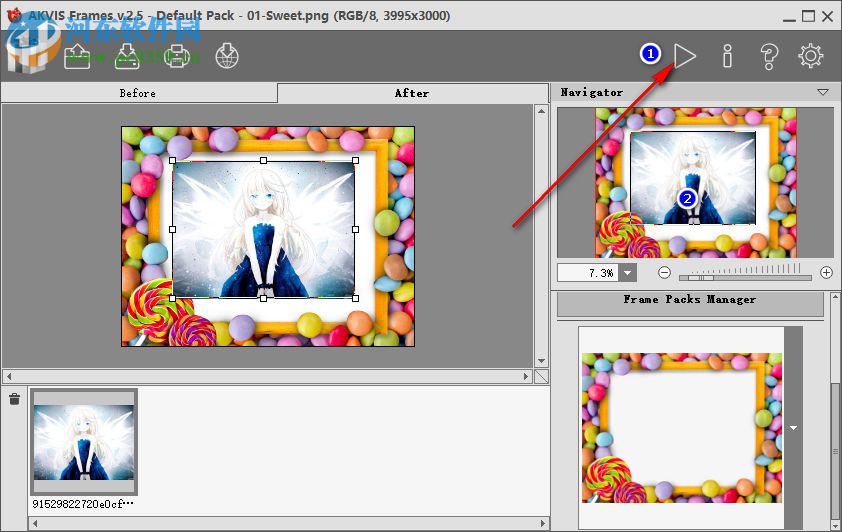Click the Navigator preview thumbnail
Viewport: 842px width, 532px height.
point(695,183)
